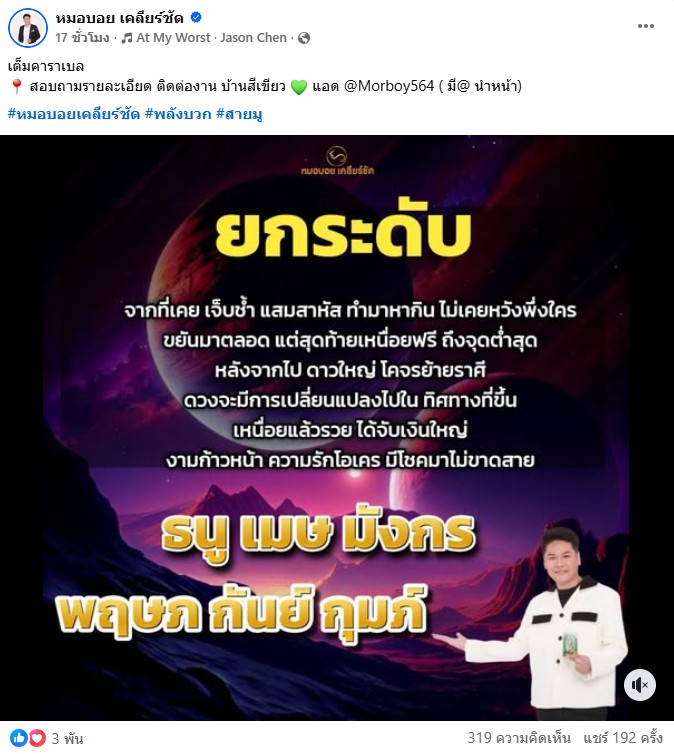Click the globe public audience icon
This screenshot has width=674, height=754.
pos(304,38)
